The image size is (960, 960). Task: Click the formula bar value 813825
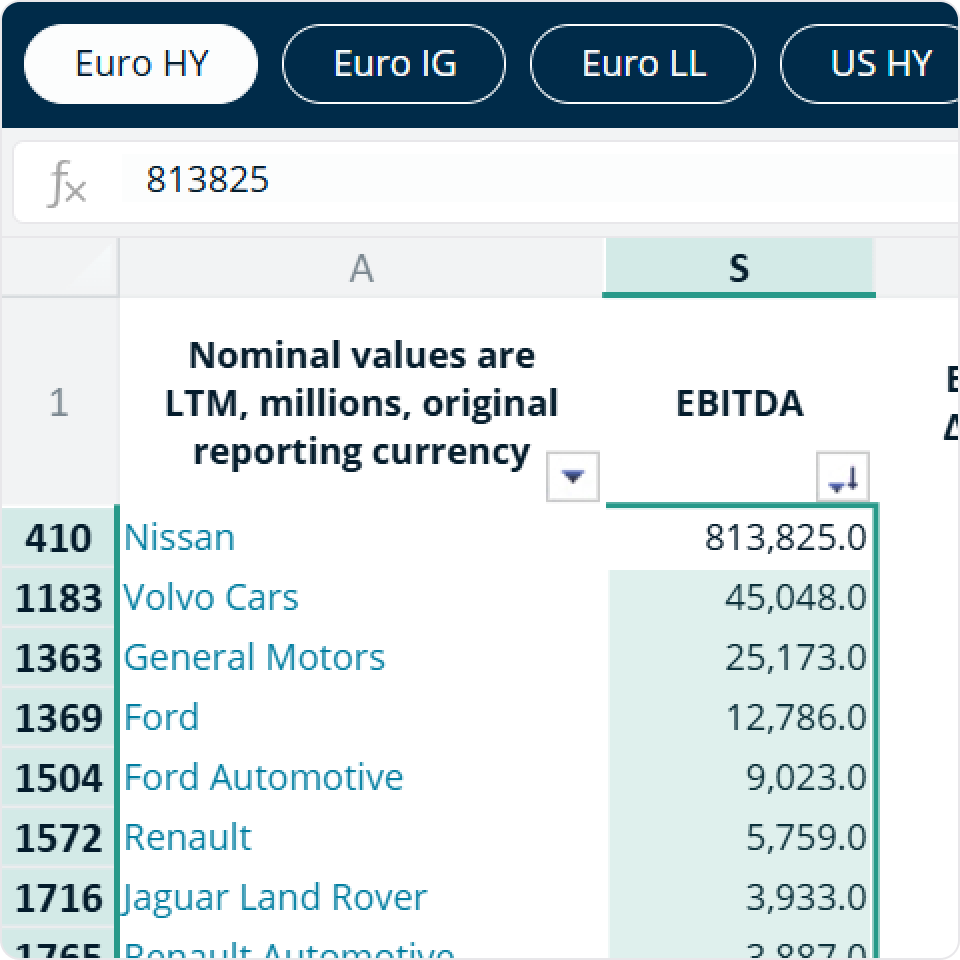tap(208, 180)
